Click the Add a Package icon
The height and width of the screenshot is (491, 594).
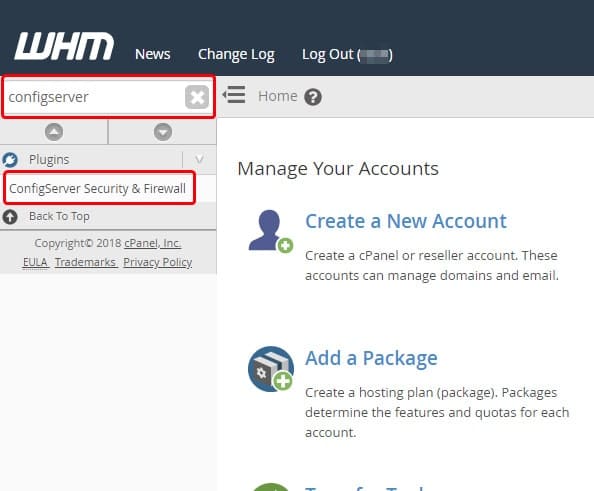(x=270, y=369)
